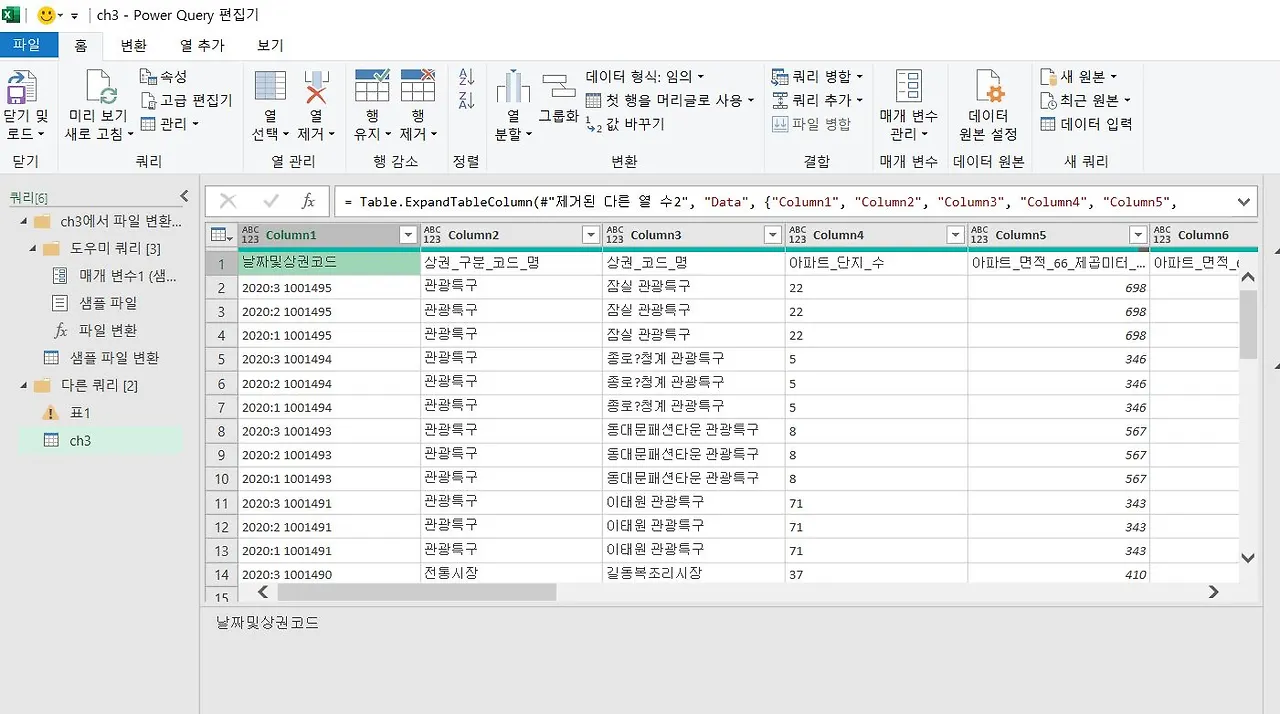
Task: Click the Group By (그룹화) icon
Action: (x=559, y=87)
